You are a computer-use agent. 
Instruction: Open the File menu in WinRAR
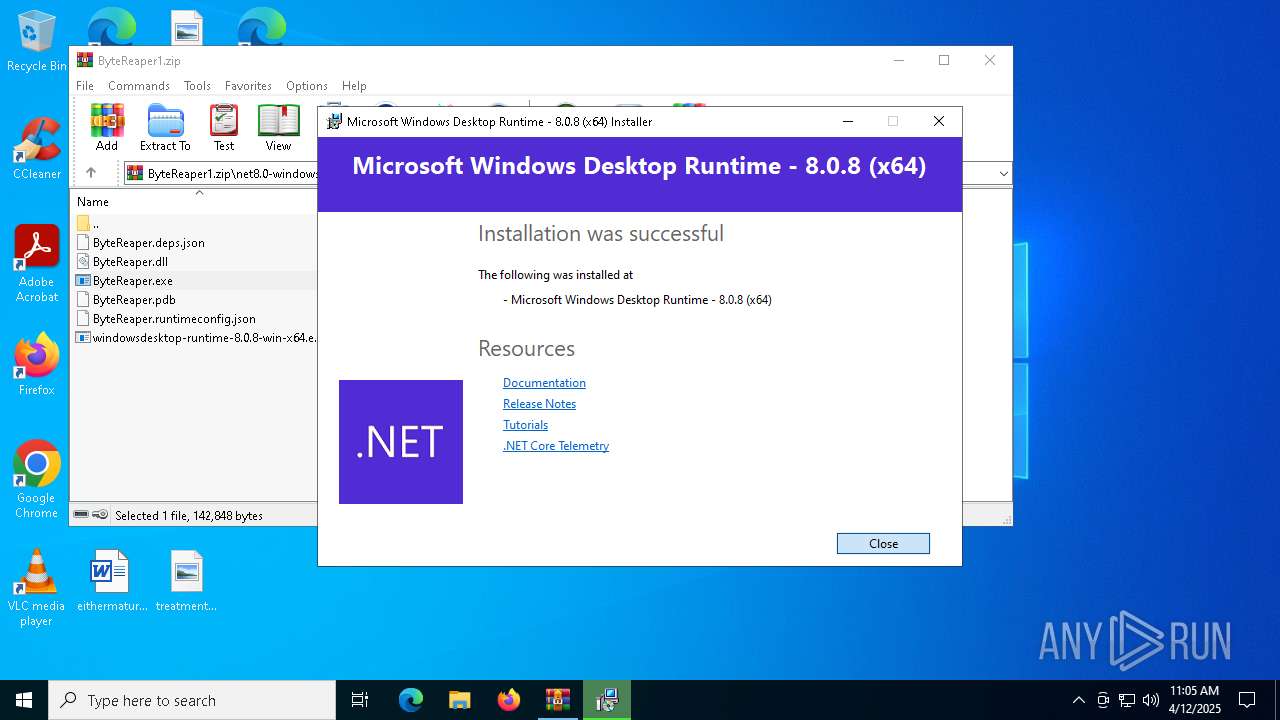85,86
